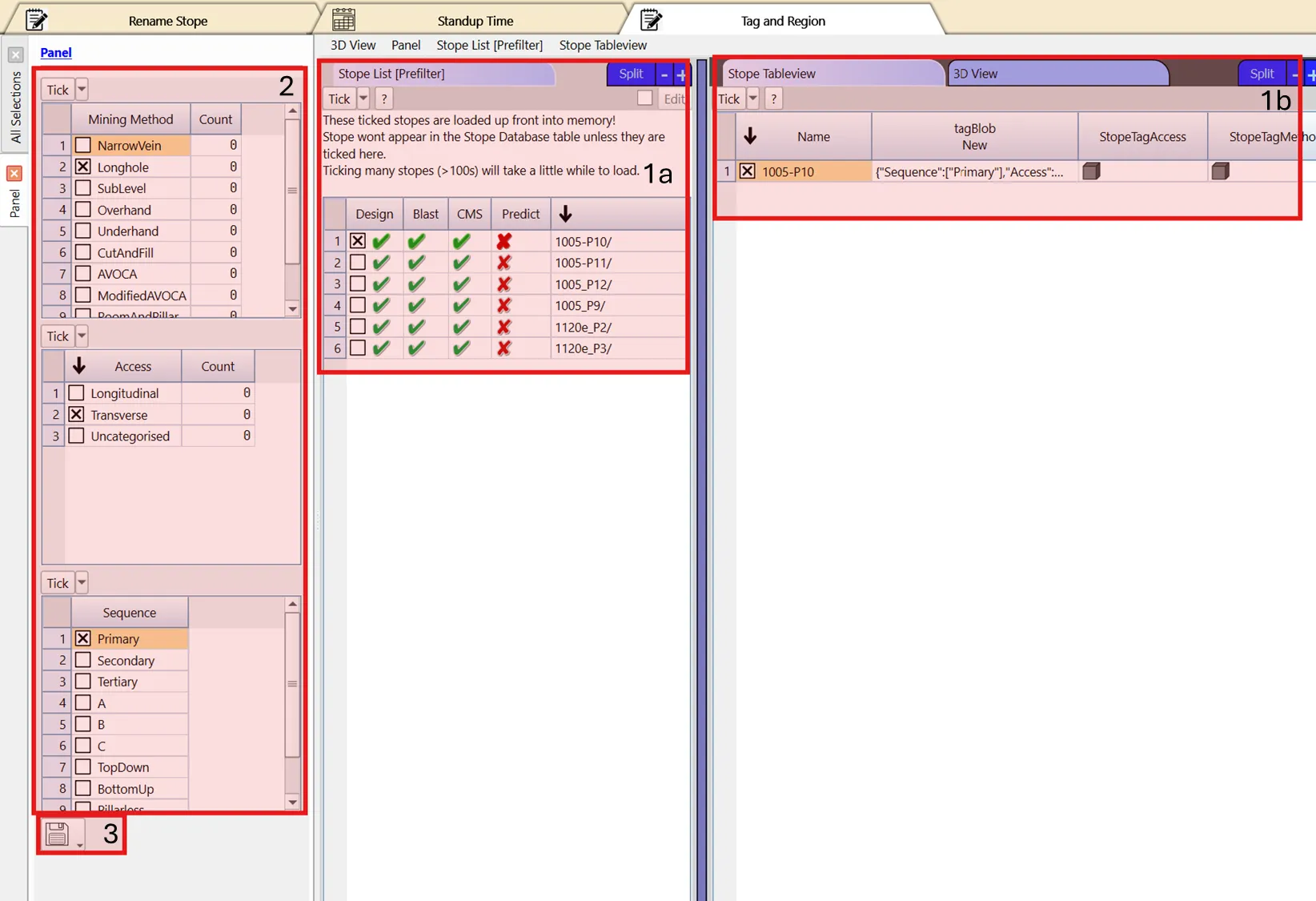Open the Tick dropdown above the Sequence table
The height and width of the screenshot is (901, 1316).
click(x=82, y=583)
